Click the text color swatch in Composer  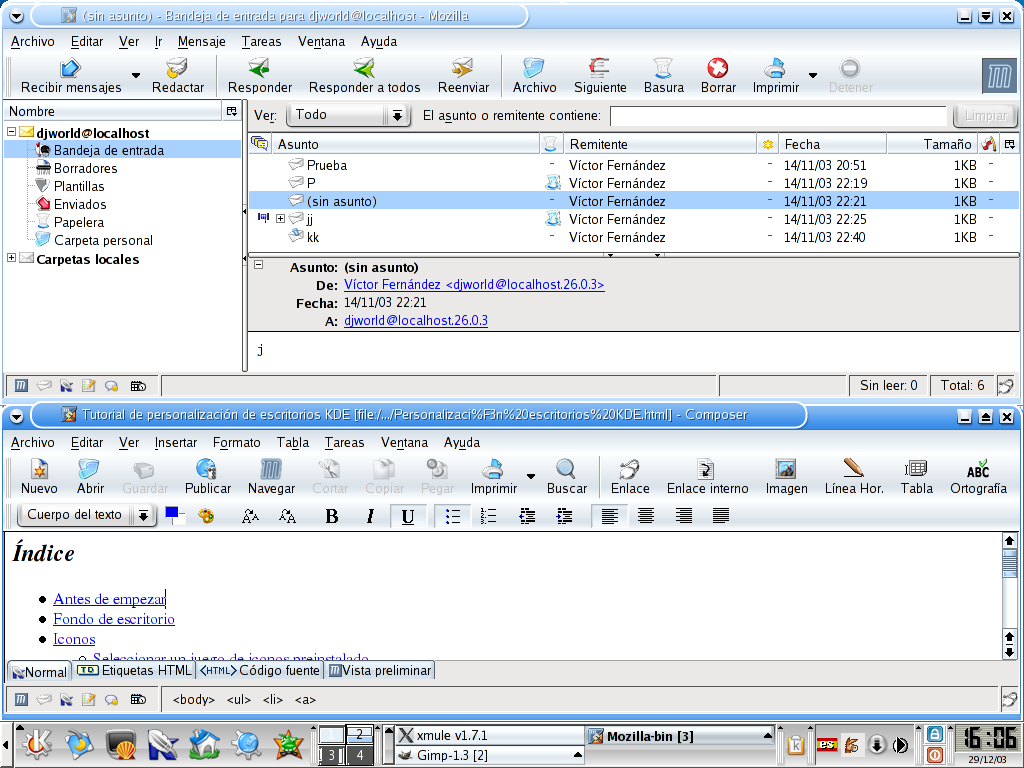point(172,513)
